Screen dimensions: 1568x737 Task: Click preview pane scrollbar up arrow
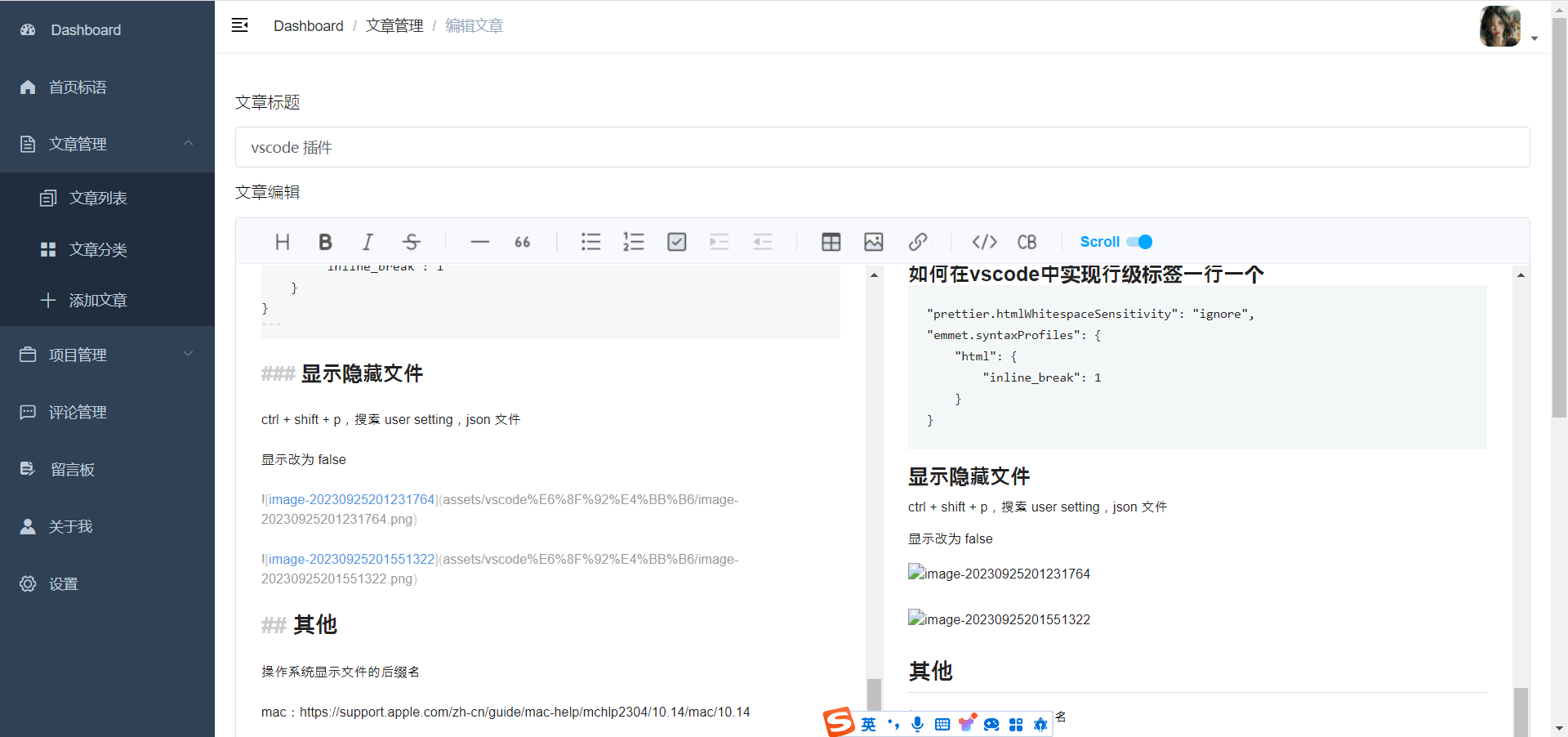click(x=1521, y=275)
